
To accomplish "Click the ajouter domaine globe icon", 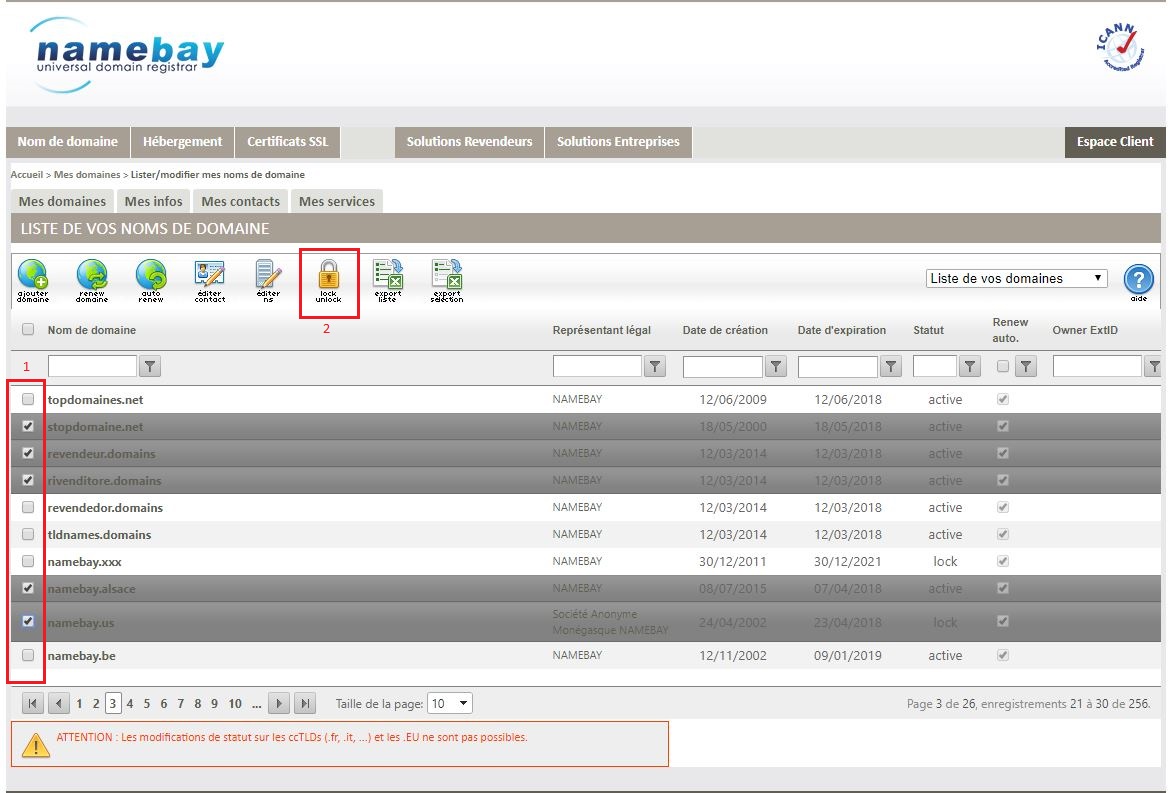I will tap(33, 279).
